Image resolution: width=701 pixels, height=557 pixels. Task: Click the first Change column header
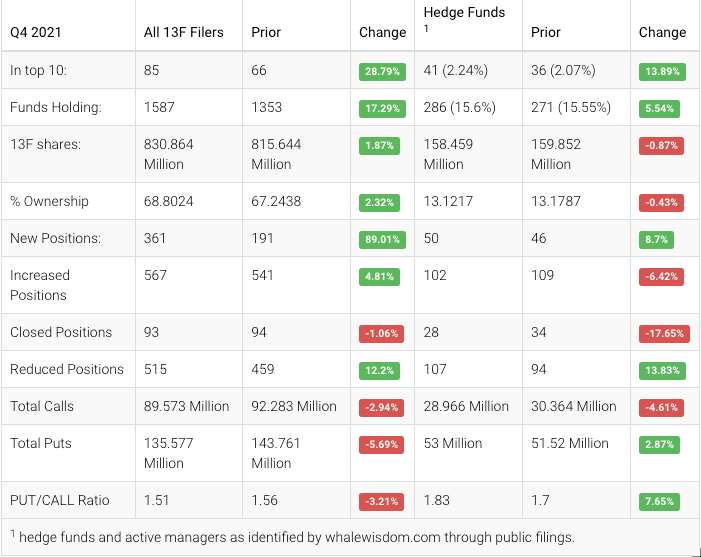point(382,32)
